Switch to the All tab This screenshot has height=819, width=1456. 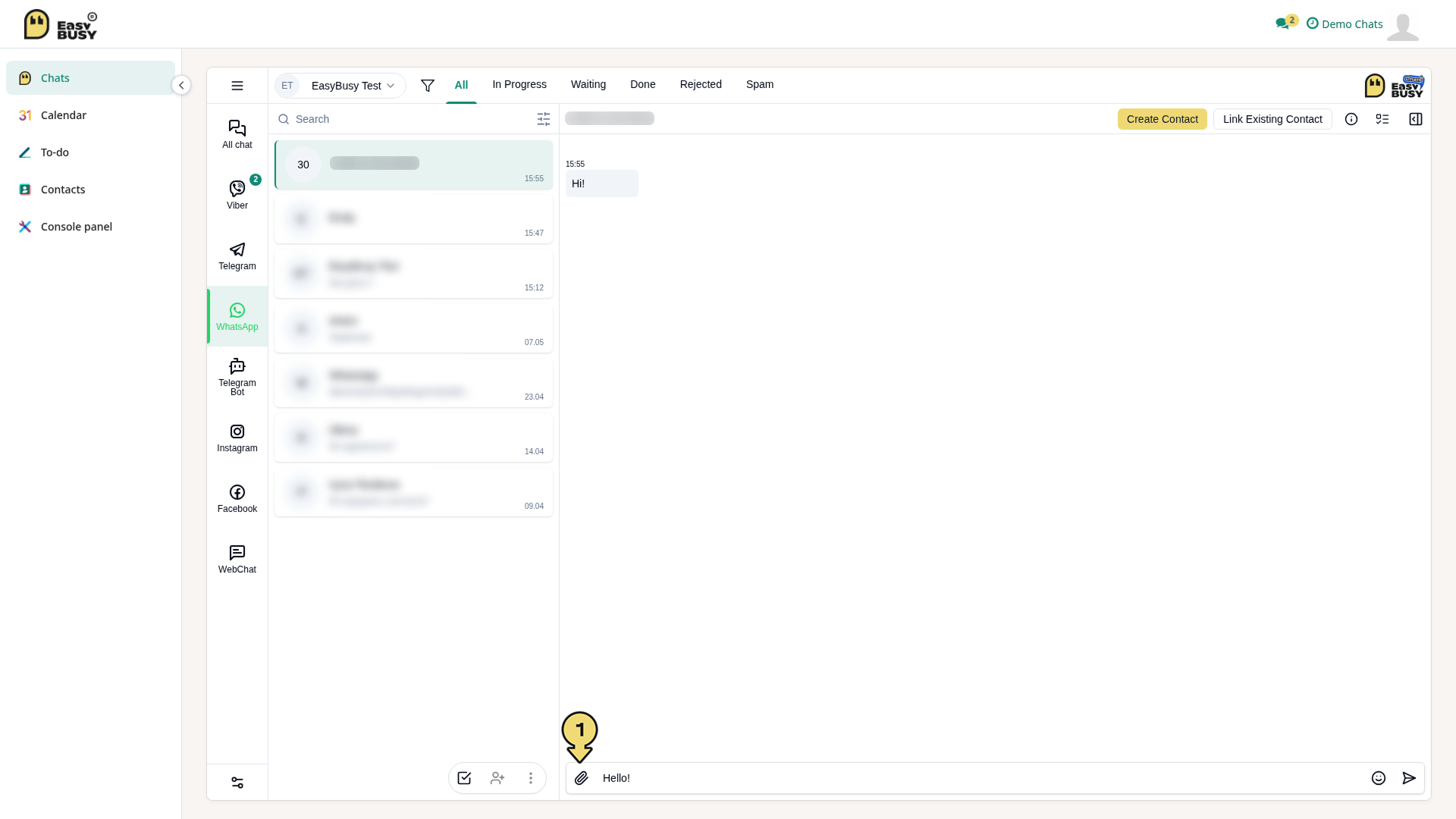[461, 85]
